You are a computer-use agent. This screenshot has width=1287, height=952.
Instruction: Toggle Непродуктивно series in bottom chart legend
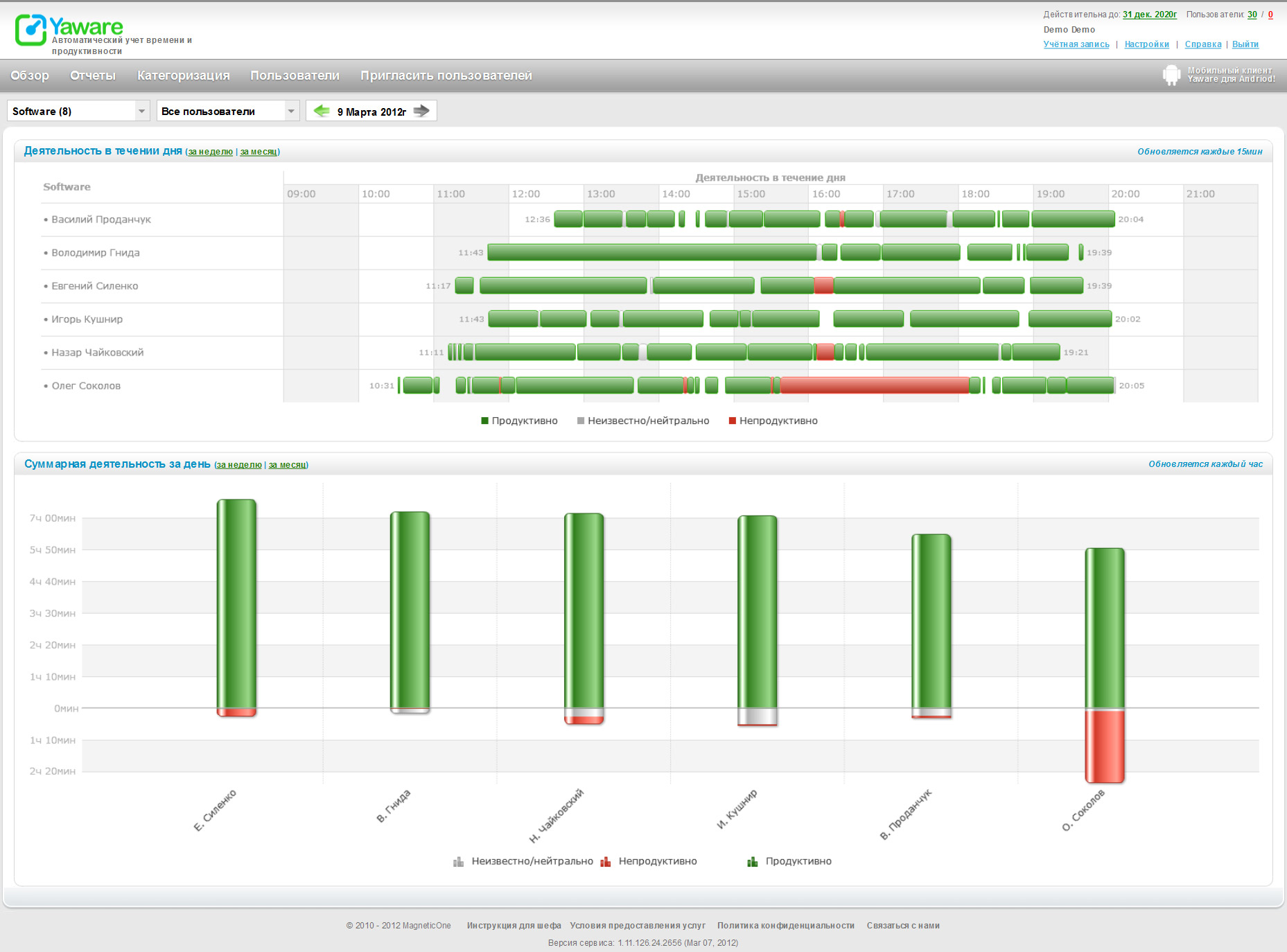tap(606, 861)
